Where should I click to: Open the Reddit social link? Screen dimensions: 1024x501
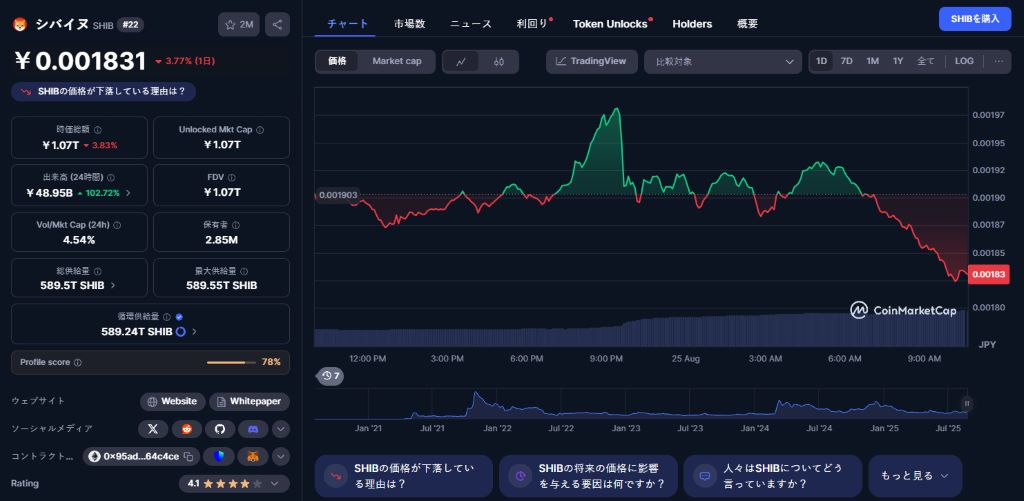coord(187,429)
